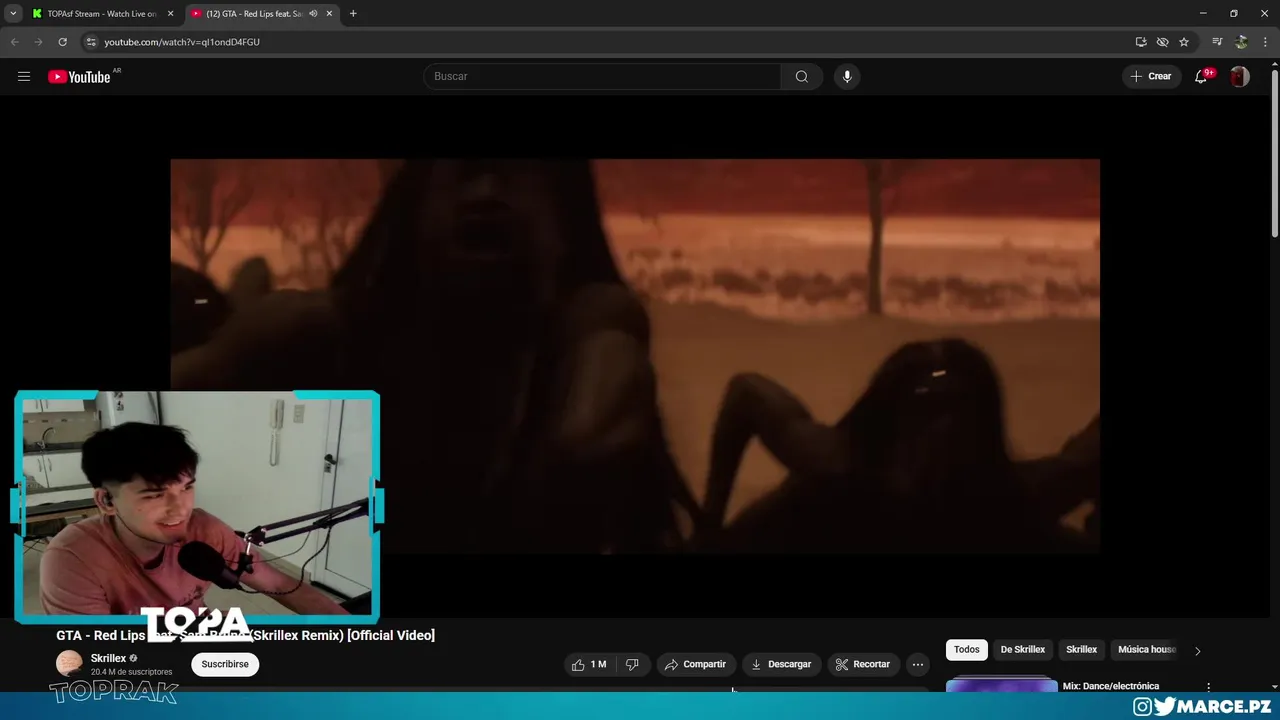The height and width of the screenshot is (720, 1280).
Task: Open the YouTube hamburger guide menu
Action: 24,76
